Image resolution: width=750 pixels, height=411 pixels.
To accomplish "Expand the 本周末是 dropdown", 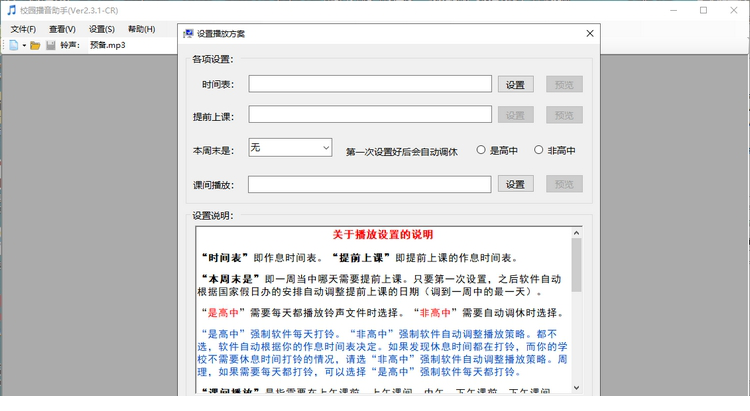I will 325,148.
